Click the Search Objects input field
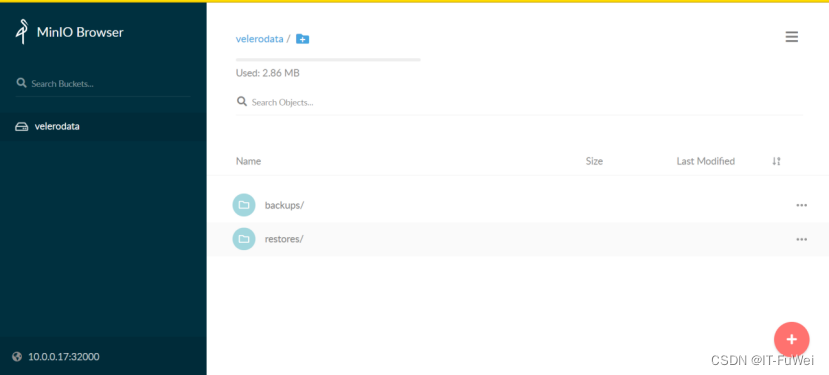Viewport: 829px width, 375px height. 519,102
